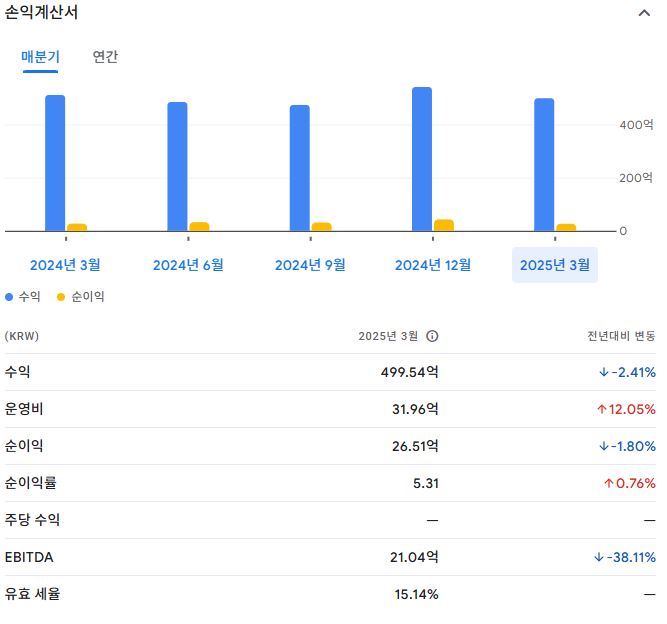Collapse the 손익계산서 section chevron

644,14
